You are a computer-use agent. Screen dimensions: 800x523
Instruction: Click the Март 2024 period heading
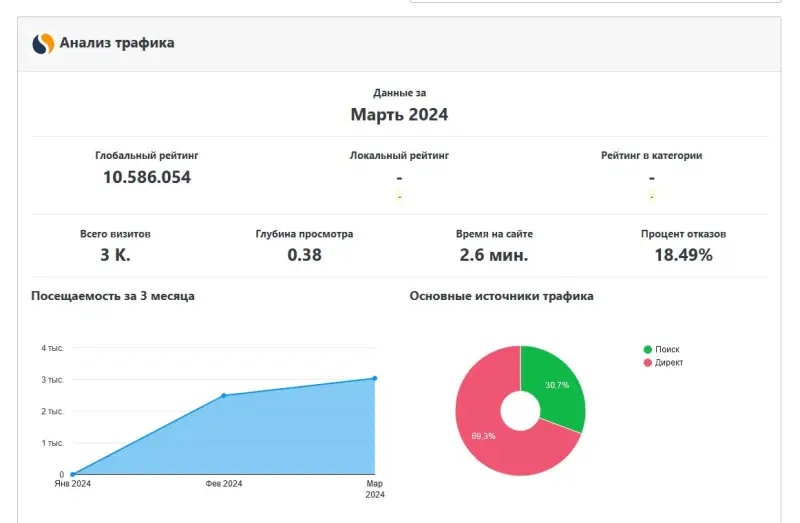point(399,114)
